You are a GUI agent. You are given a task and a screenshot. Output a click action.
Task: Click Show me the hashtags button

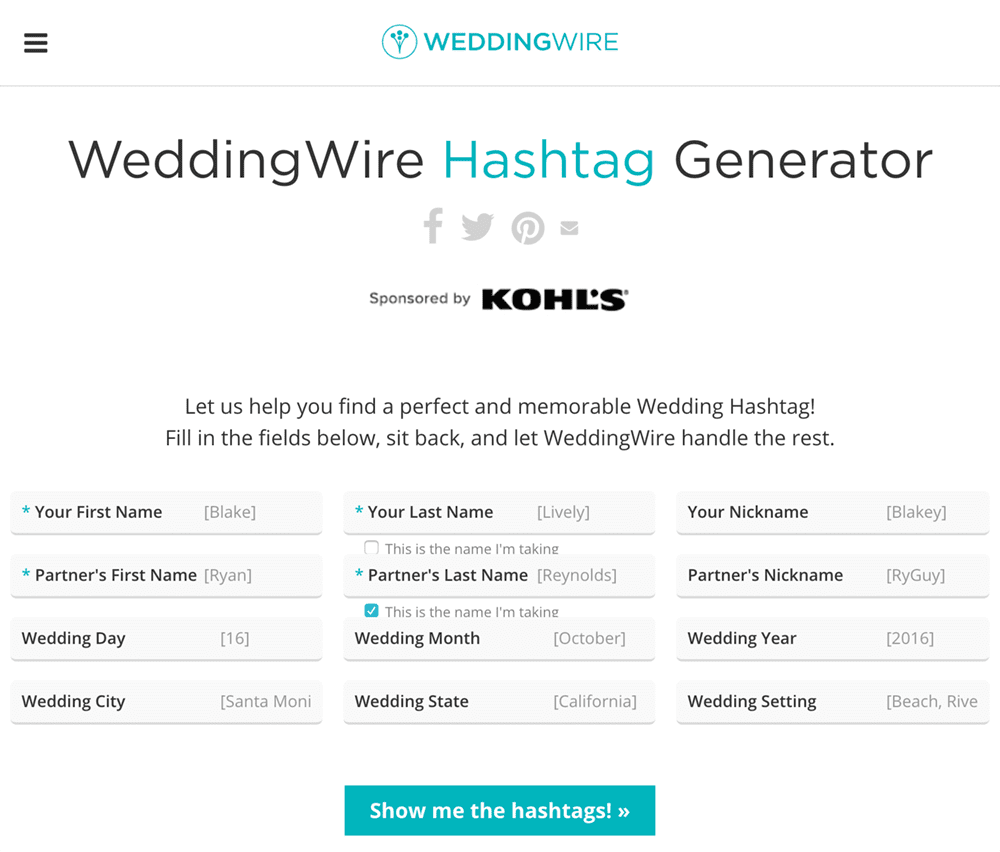500,810
